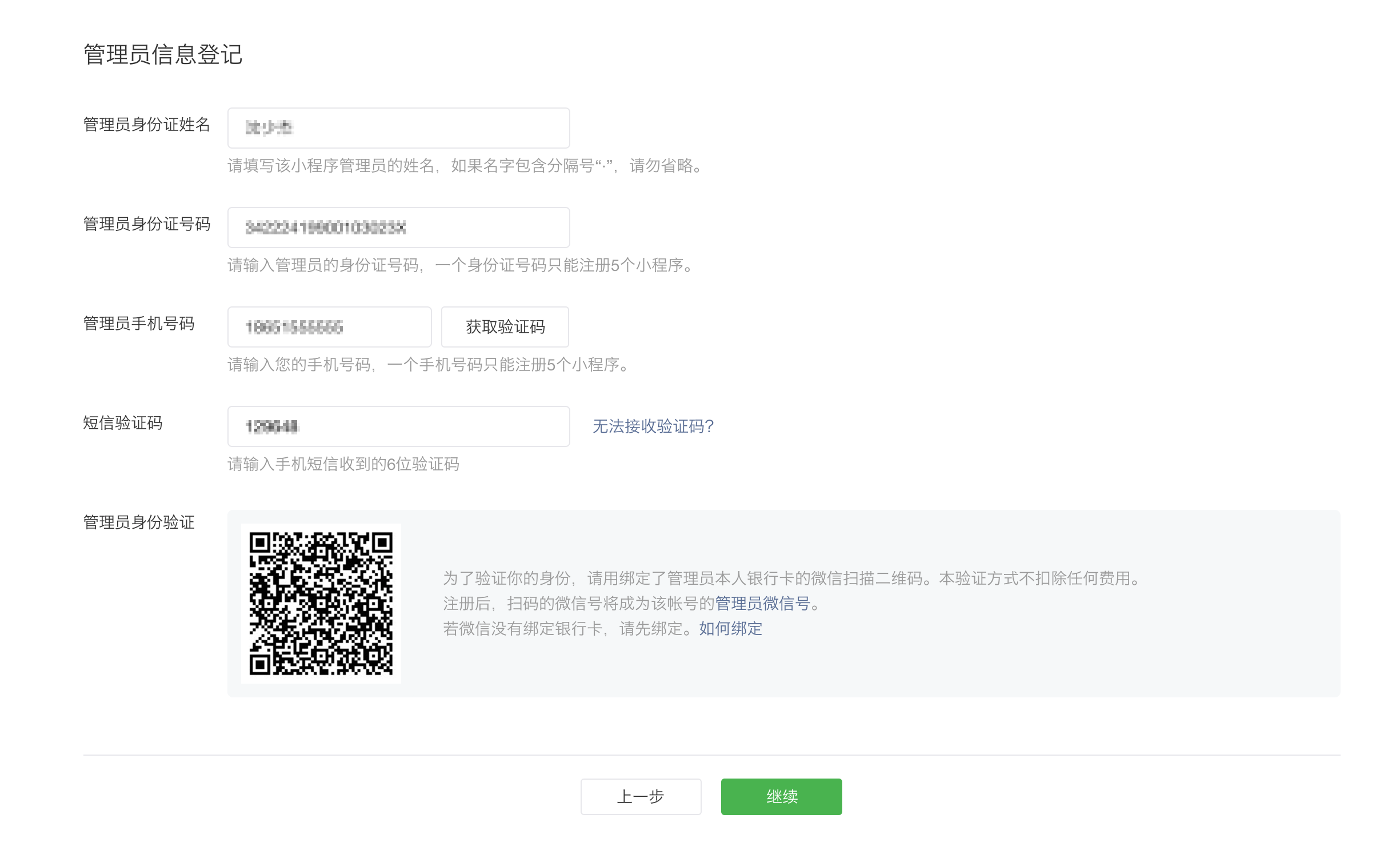The image size is (1400, 854).
Task: Click the SMS verification code input
Action: click(398, 426)
